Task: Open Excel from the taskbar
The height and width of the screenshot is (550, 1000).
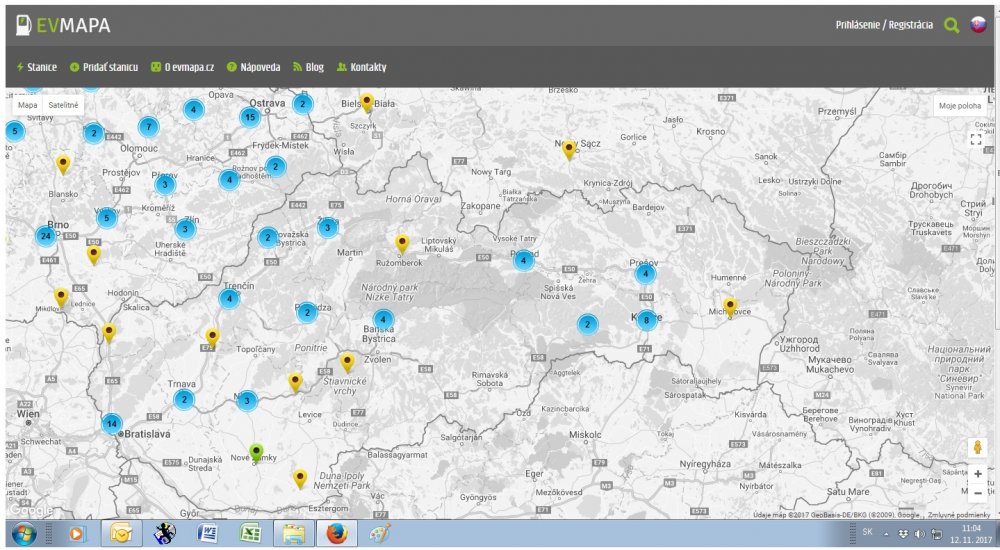Action: [x=251, y=533]
